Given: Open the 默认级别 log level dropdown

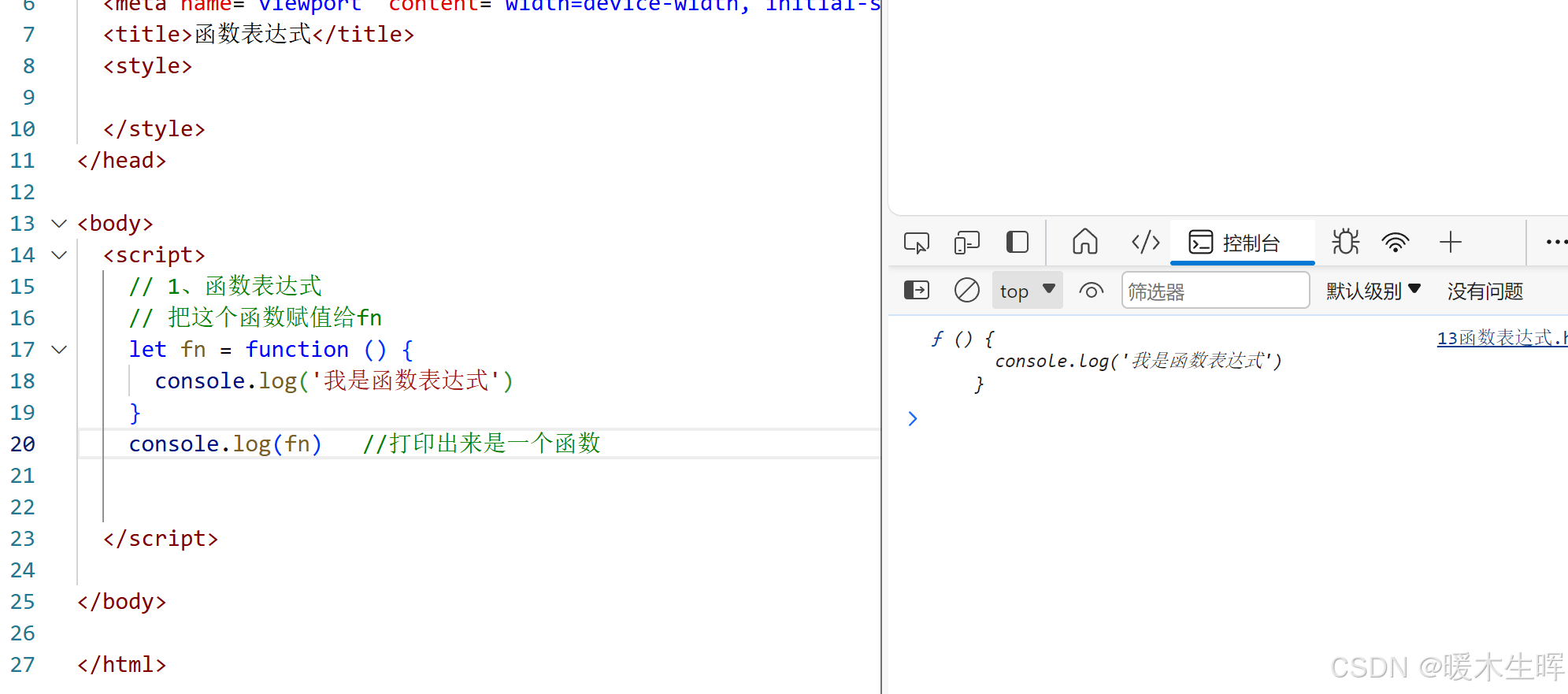Looking at the screenshot, I should pyautogui.click(x=1373, y=291).
